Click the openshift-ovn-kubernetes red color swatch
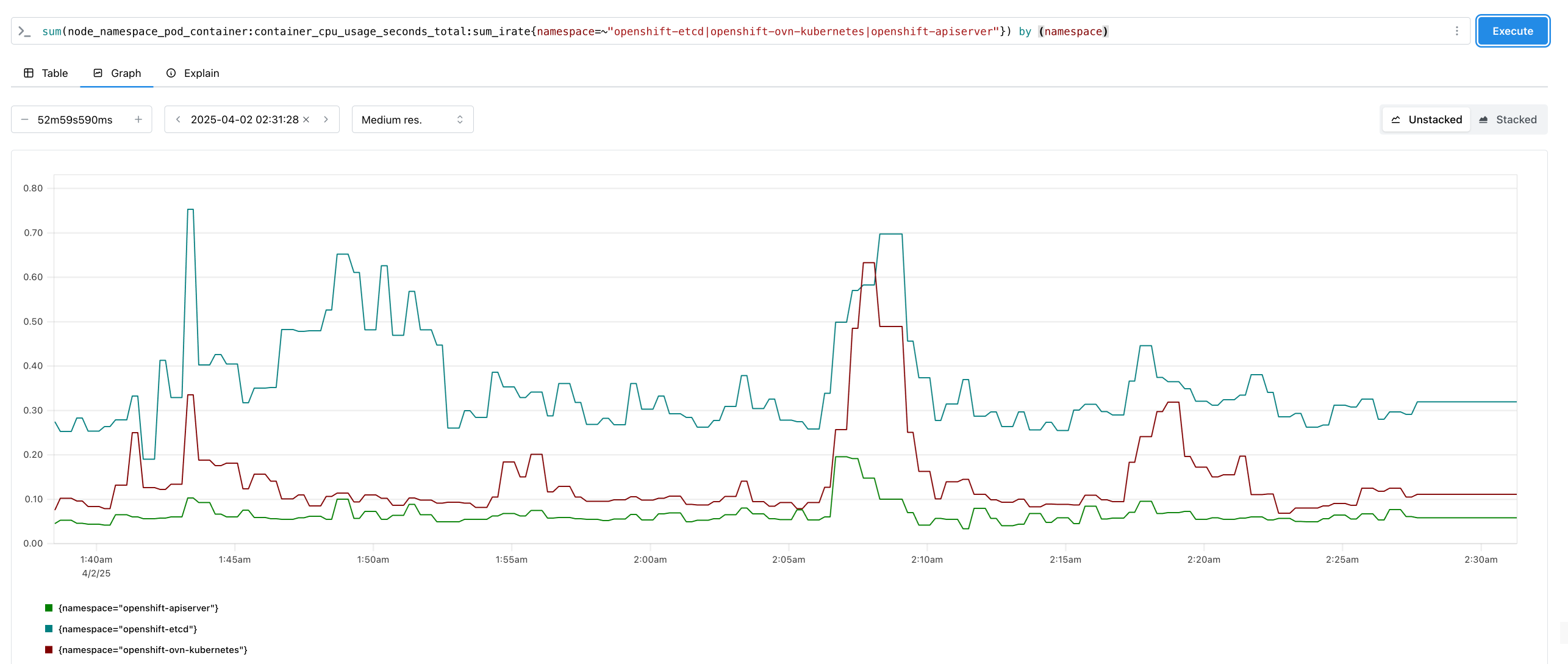The image size is (1568, 664). 49,650
